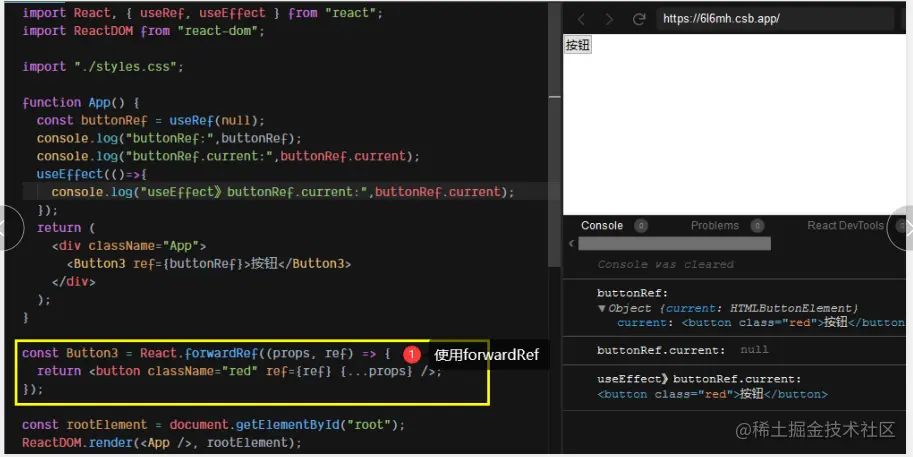Go back in the preview browser
This screenshot has height=457, width=913.
click(581, 19)
